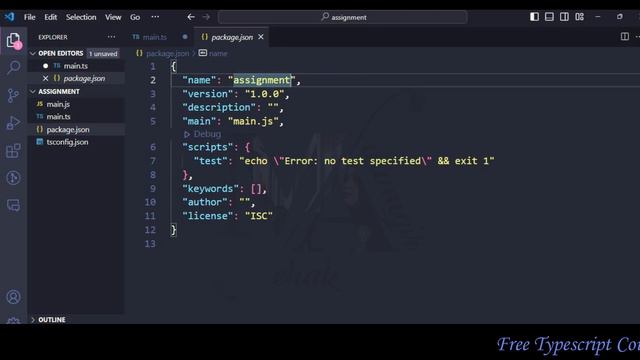Go forward with the right arrow
The width and height of the screenshot is (640, 360).
[207, 17]
